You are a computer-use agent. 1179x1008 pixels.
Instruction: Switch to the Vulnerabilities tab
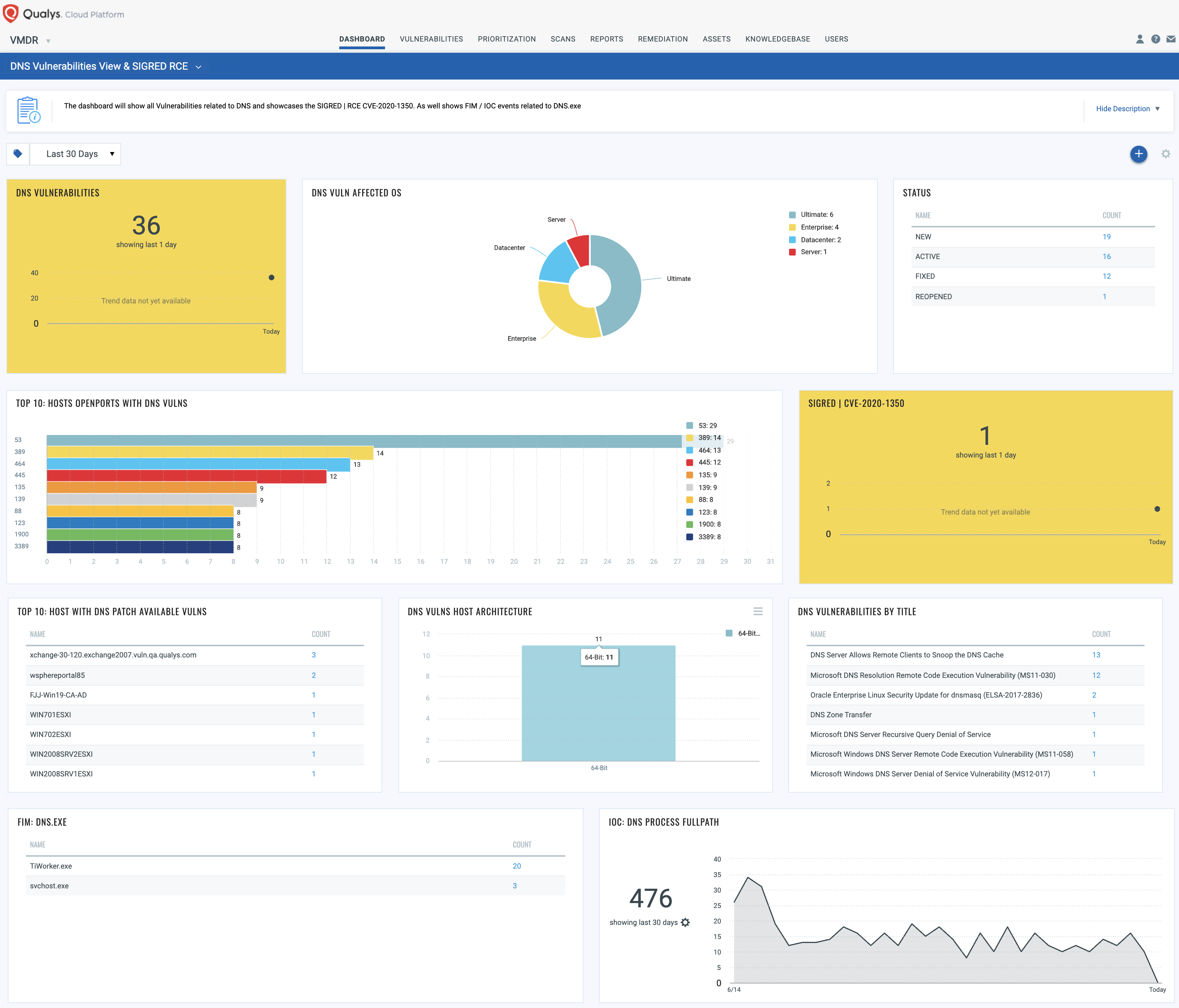pyautogui.click(x=431, y=39)
